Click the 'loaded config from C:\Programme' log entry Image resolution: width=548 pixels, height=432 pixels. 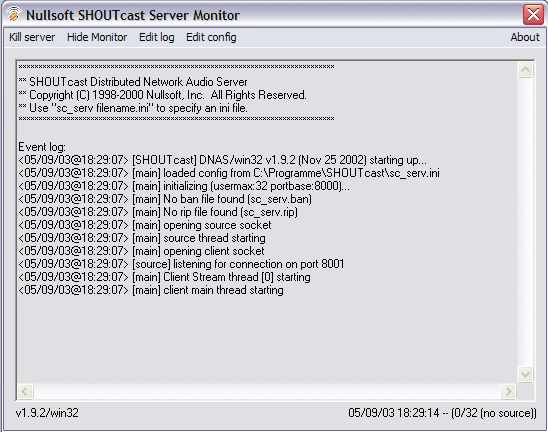(x=229, y=173)
